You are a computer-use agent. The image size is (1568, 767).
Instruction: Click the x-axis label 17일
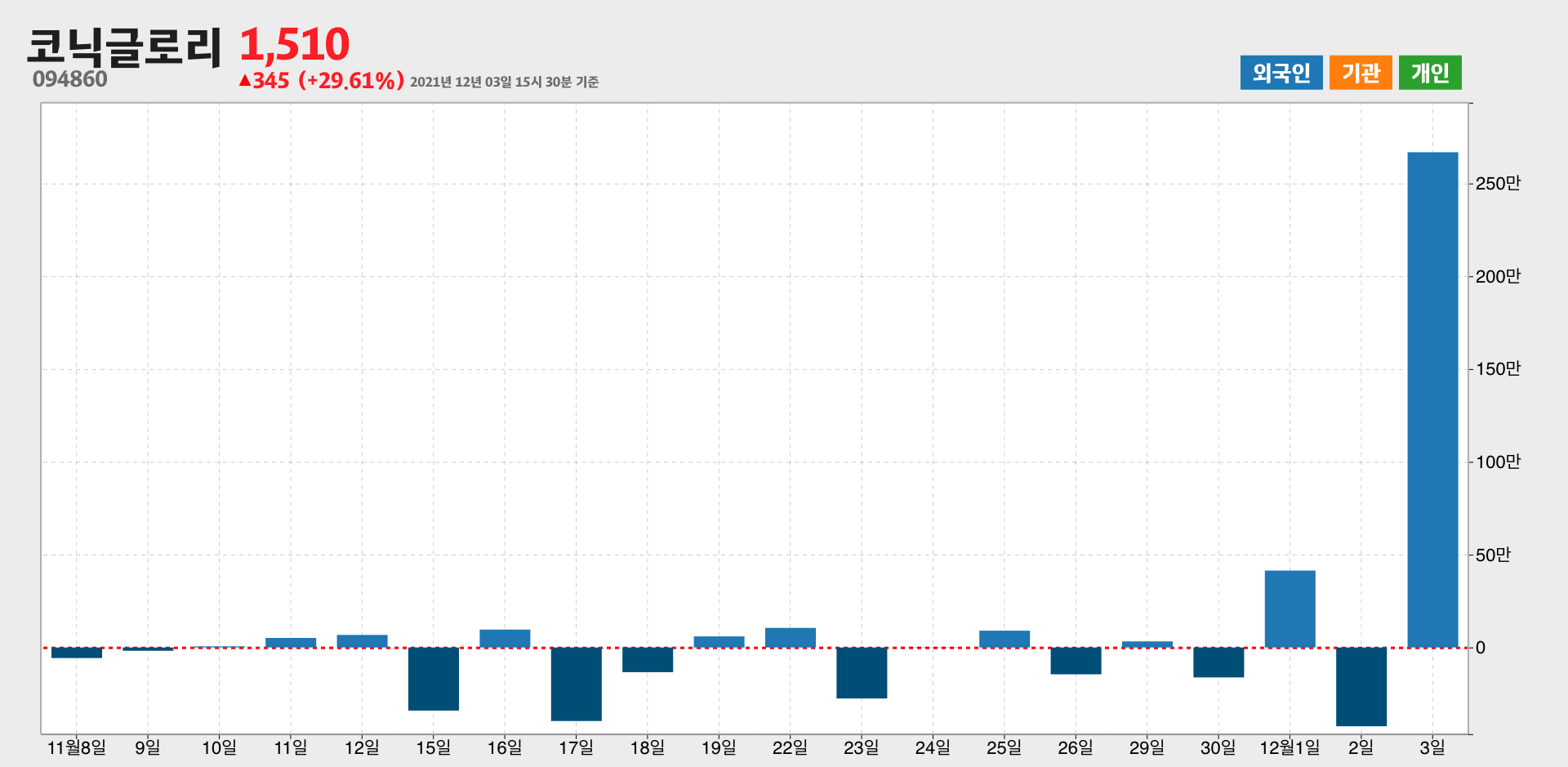pyautogui.click(x=576, y=747)
